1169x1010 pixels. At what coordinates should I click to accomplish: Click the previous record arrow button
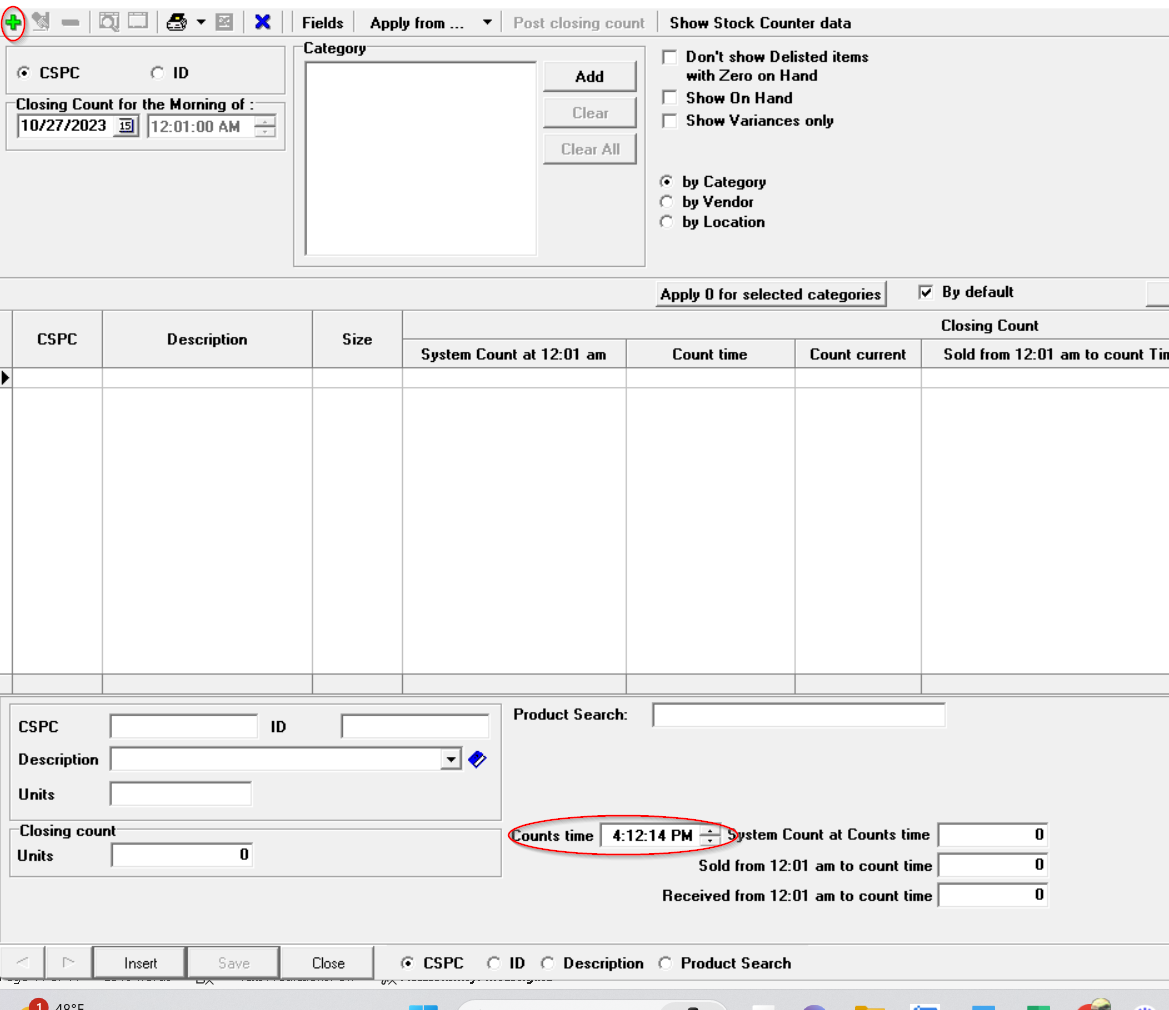click(x=23, y=962)
